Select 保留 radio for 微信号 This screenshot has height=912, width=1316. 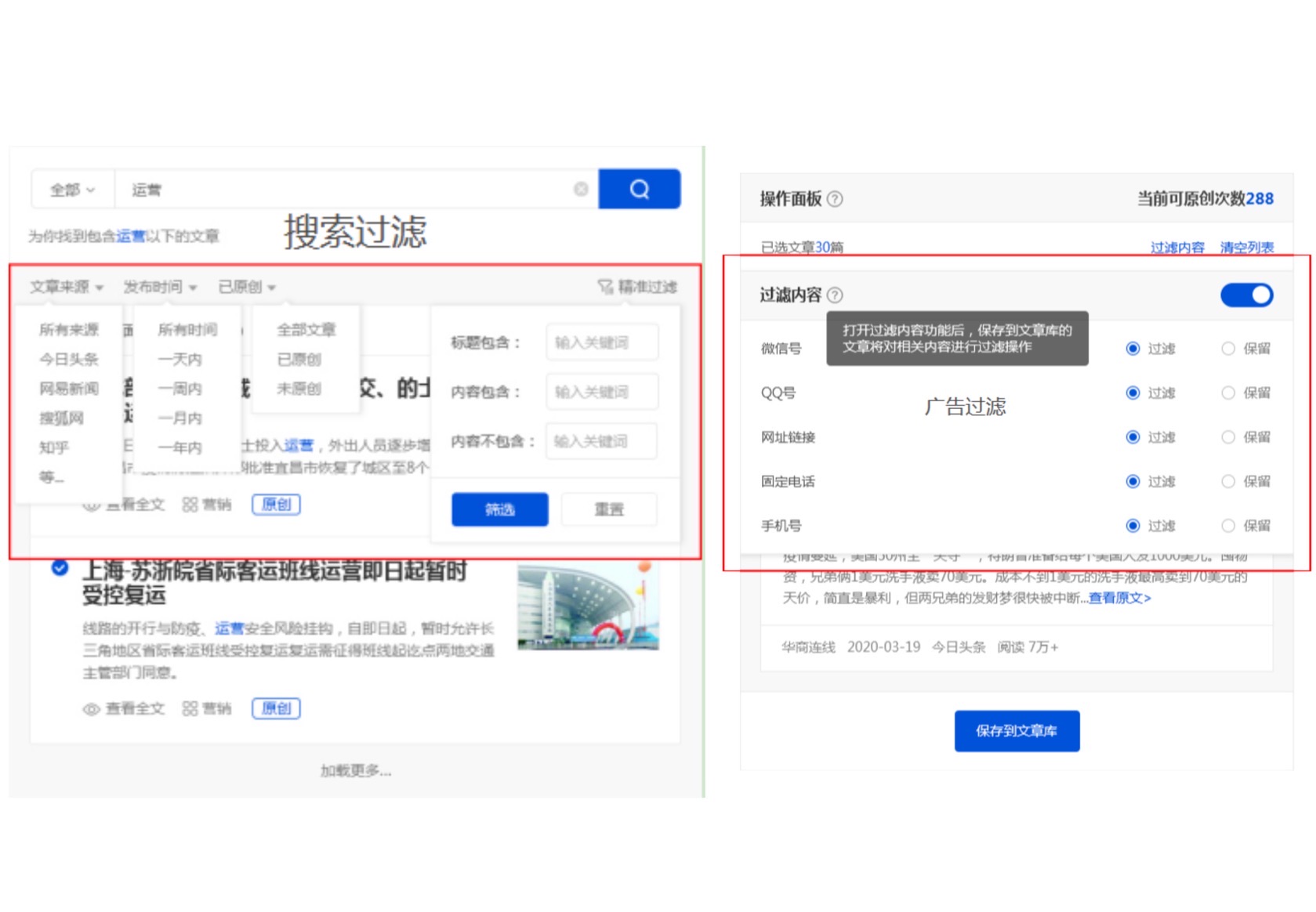[x=1227, y=349]
